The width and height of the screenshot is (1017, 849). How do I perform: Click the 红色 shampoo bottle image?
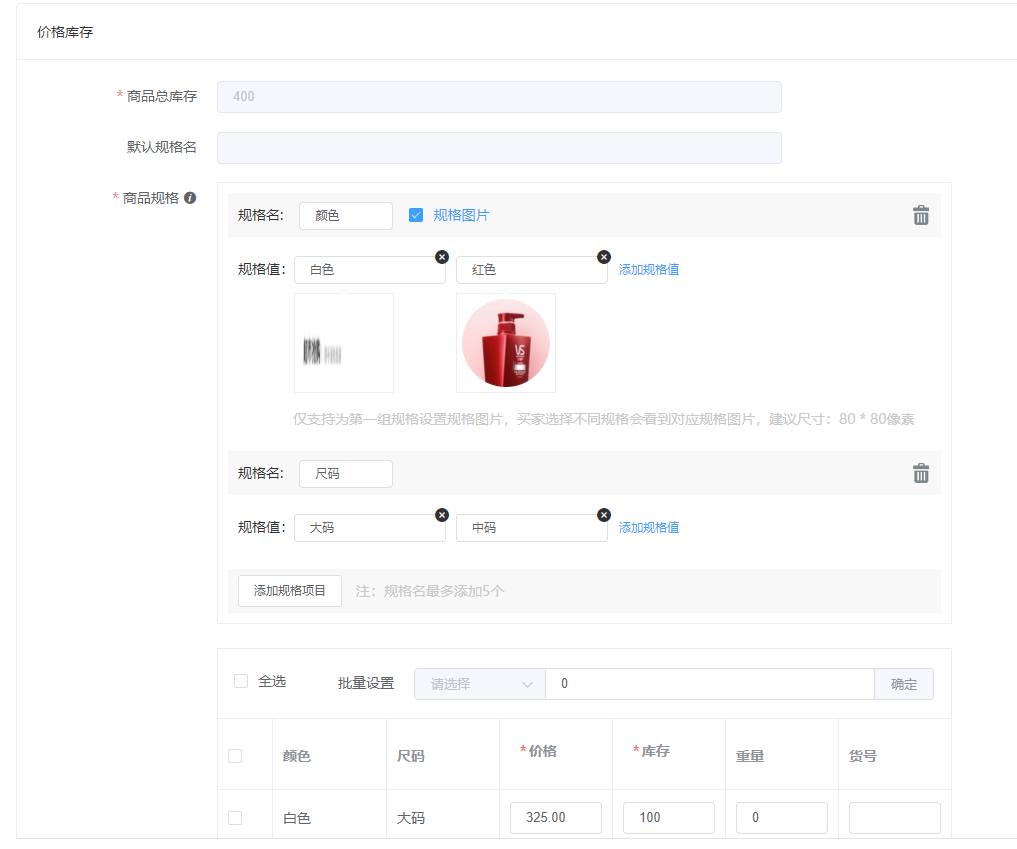[x=506, y=343]
